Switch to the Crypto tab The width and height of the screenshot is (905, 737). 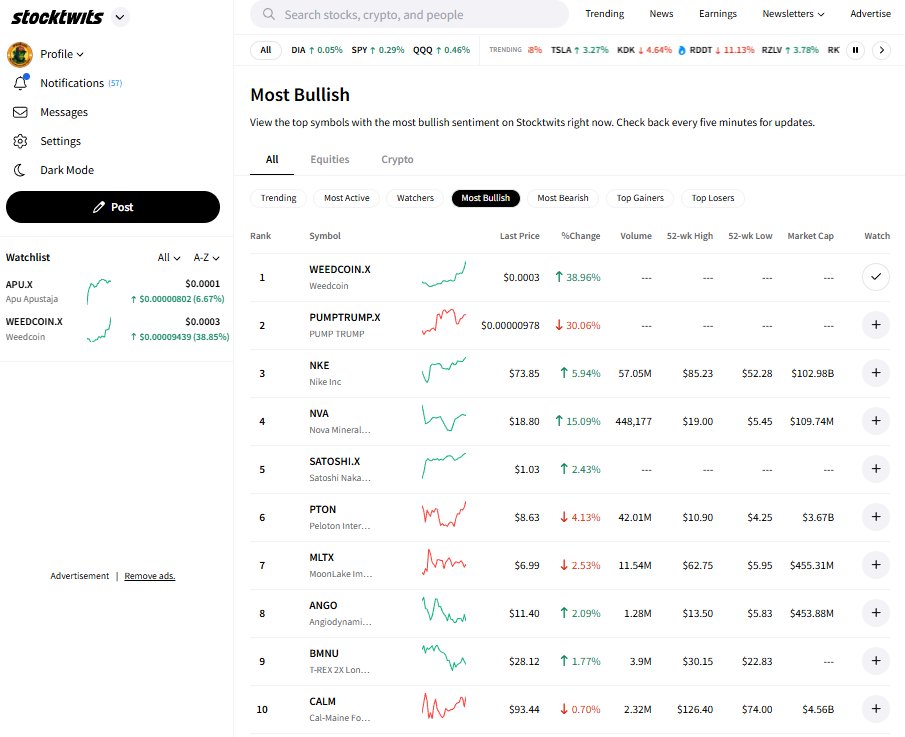[397, 159]
